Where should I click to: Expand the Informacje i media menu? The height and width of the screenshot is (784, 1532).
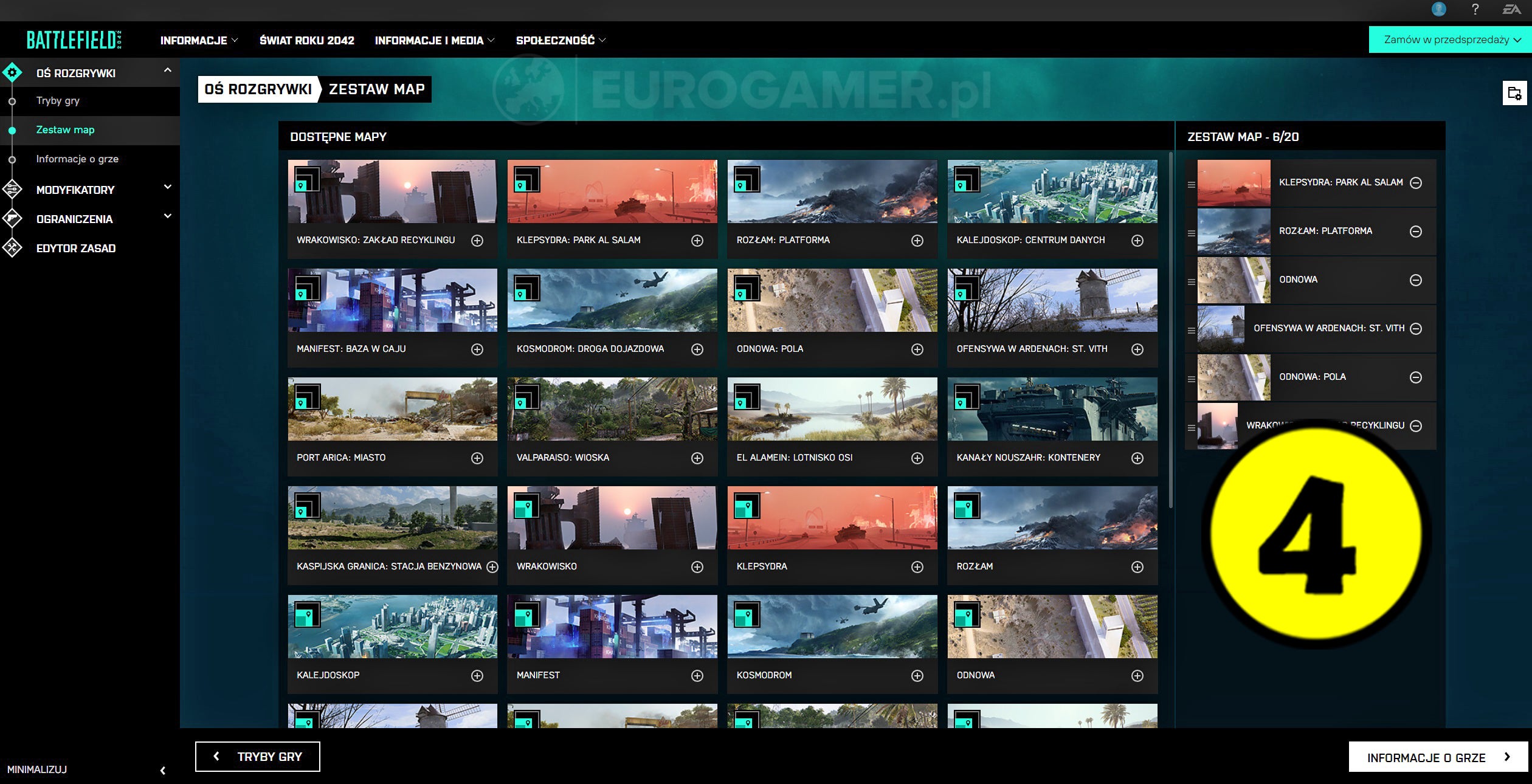435,41
